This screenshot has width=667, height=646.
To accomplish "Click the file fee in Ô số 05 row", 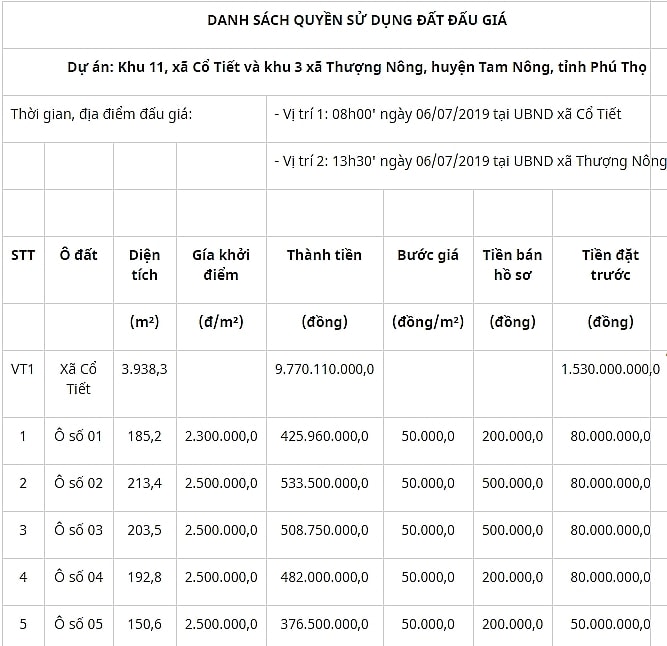I will tap(513, 624).
